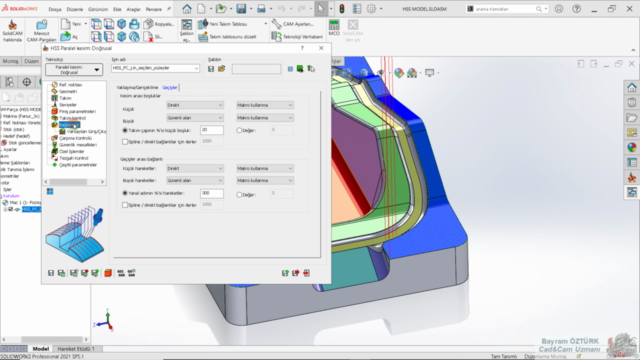
Task: Click the Print icon in top toolbar
Action: 261,9
